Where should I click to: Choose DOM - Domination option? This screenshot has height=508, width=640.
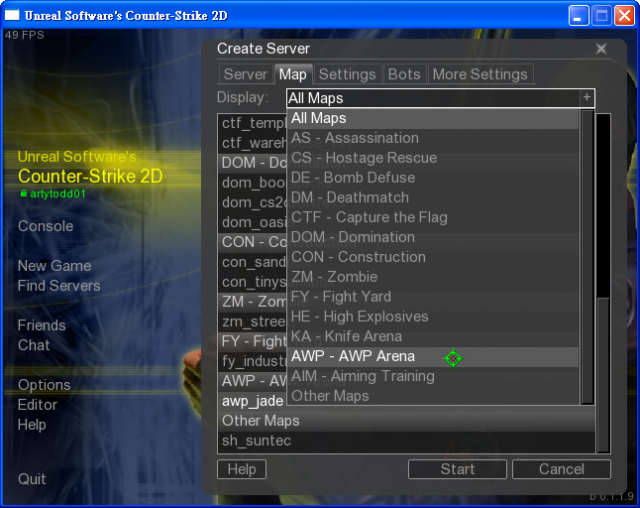point(433,237)
